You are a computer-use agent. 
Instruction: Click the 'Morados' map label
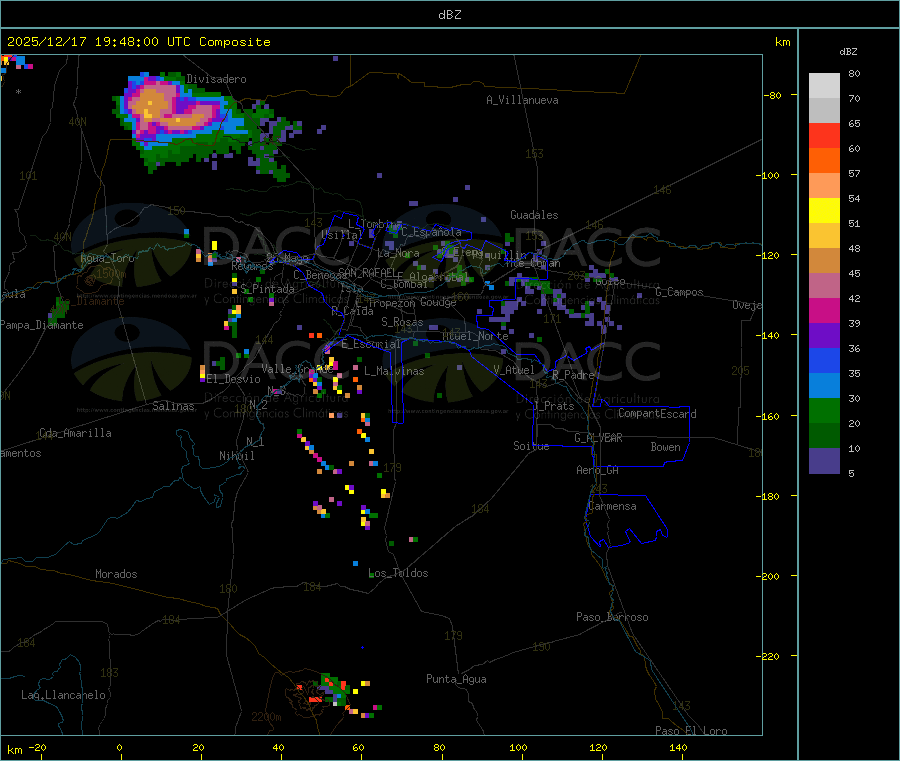pos(117,574)
